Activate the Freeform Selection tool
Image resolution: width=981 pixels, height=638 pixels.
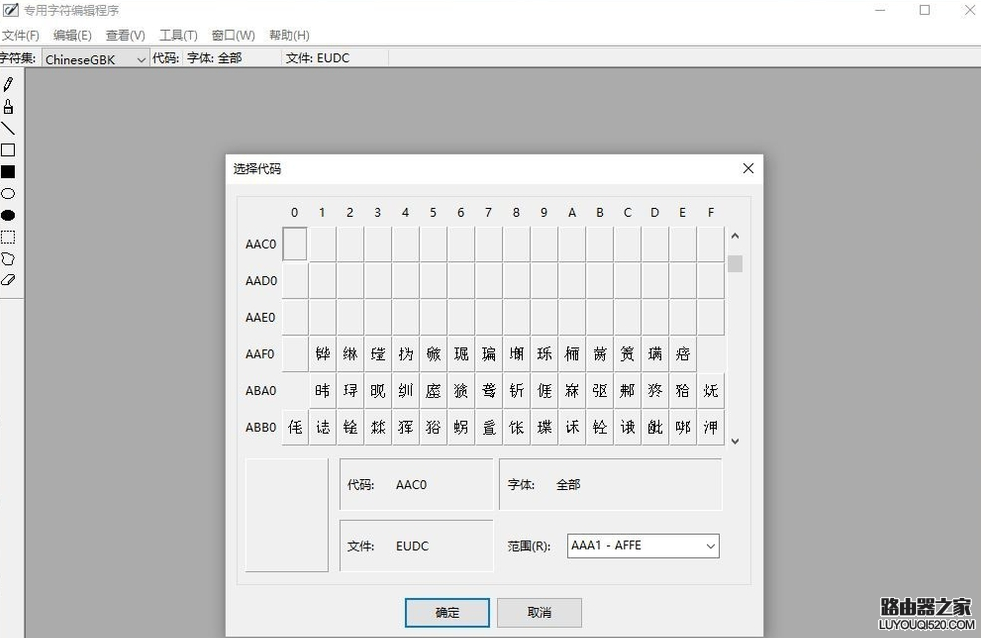point(10,259)
